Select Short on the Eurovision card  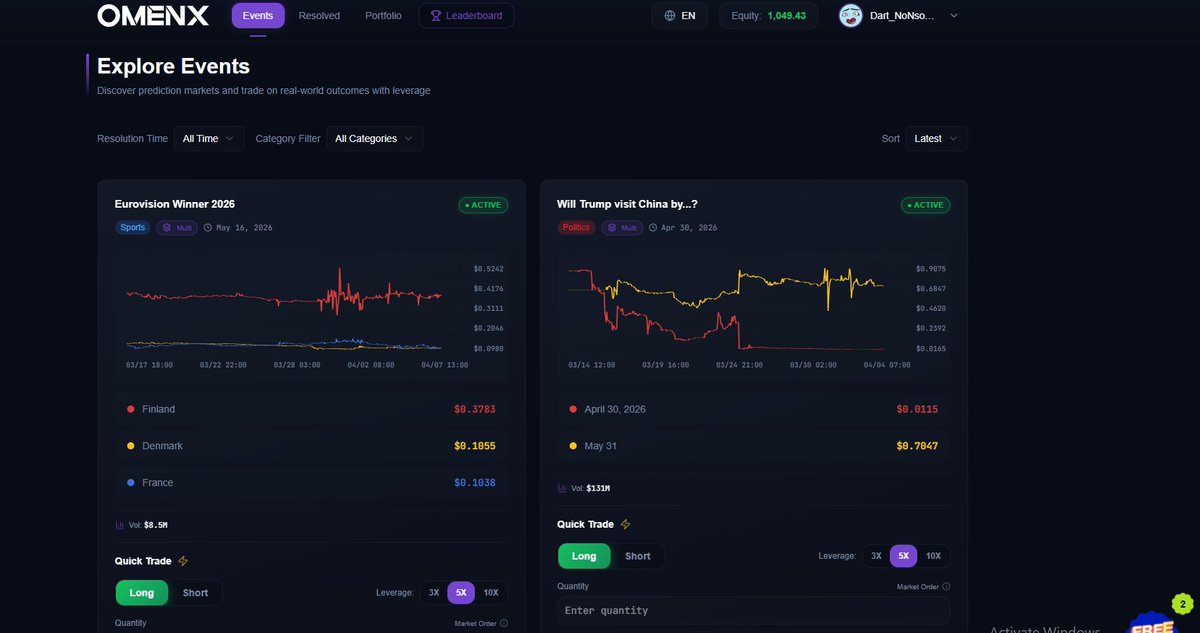pyautogui.click(x=196, y=593)
